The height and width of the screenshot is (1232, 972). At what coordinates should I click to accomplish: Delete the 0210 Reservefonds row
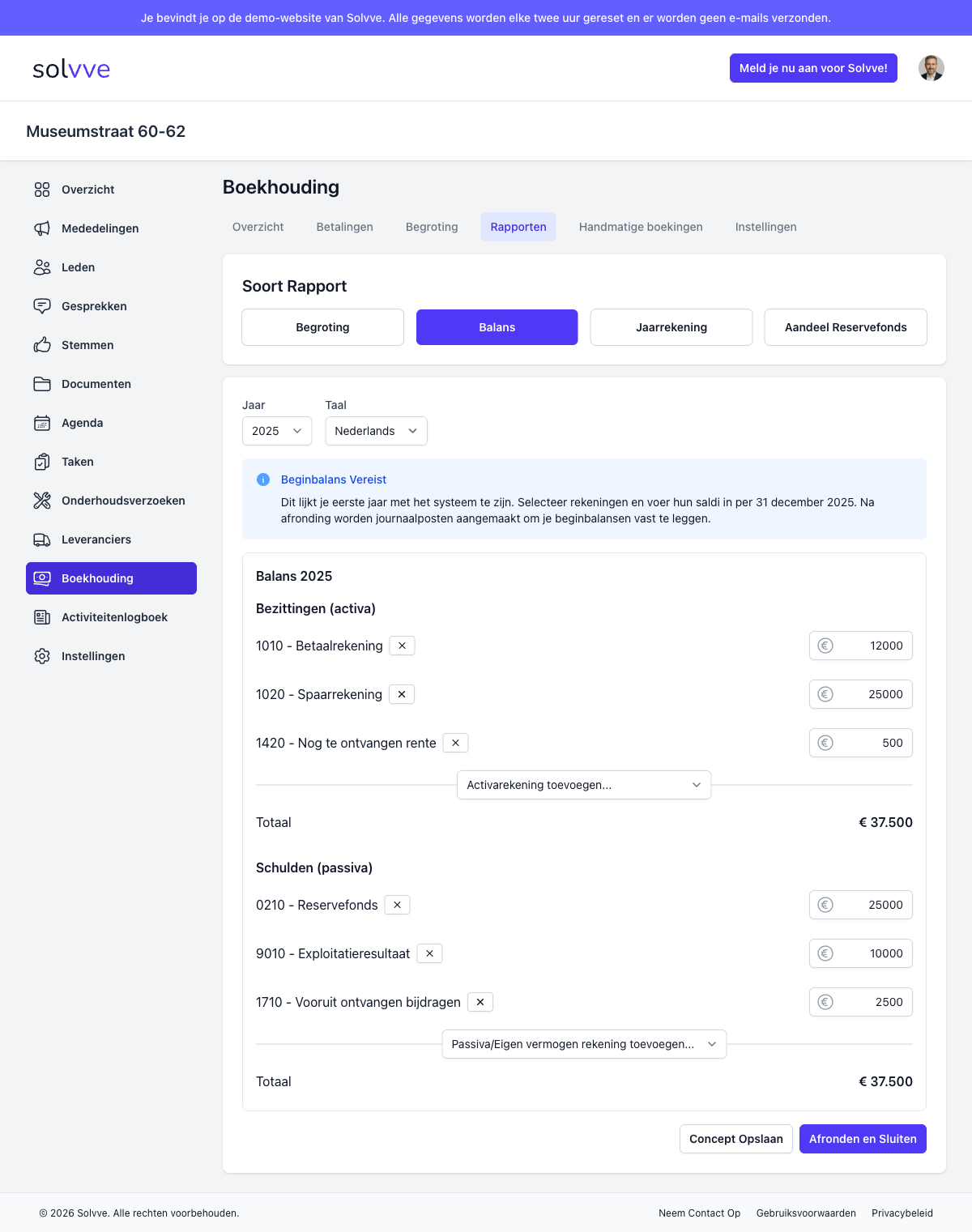pyautogui.click(x=398, y=905)
